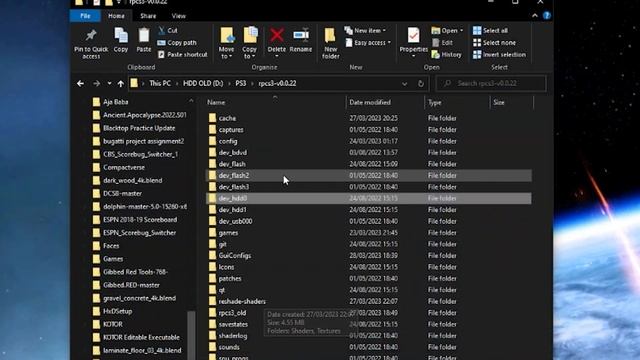Select the captures folder

(231, 129)
